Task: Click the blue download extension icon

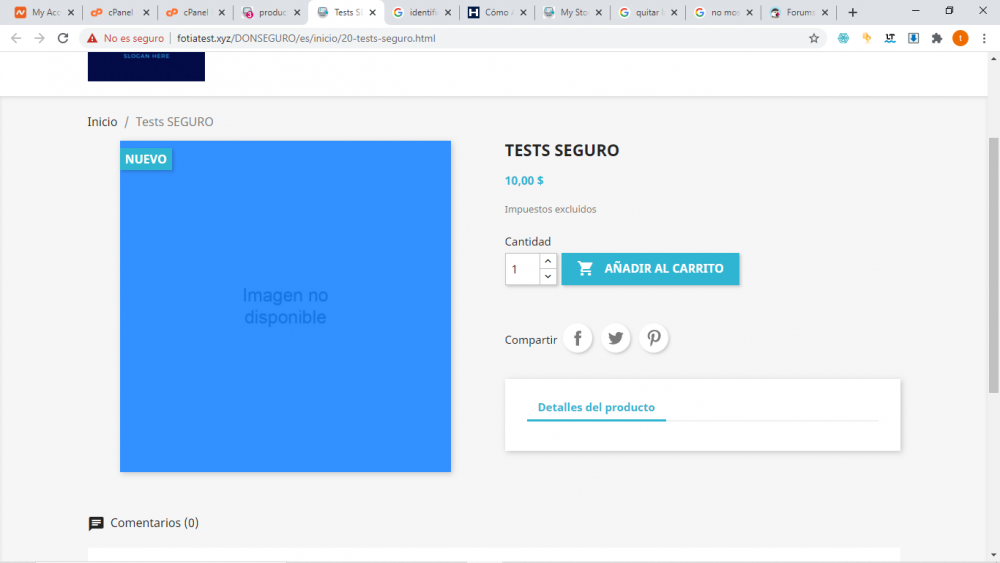Action: pyautogui.click(x=913, y=38)
